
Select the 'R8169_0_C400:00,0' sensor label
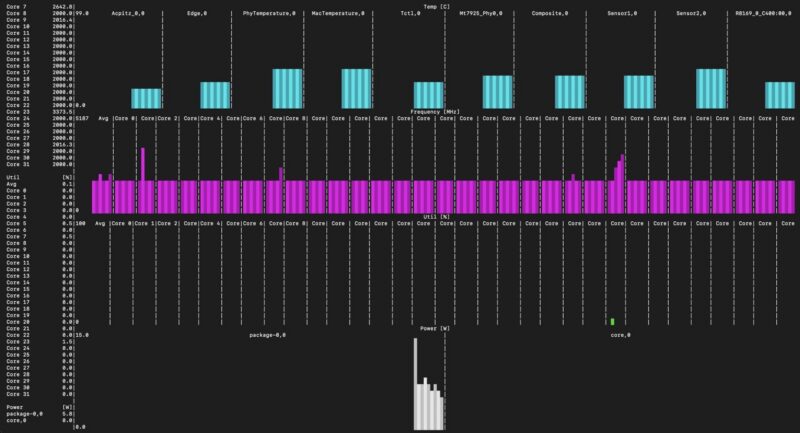coord(763,13)
